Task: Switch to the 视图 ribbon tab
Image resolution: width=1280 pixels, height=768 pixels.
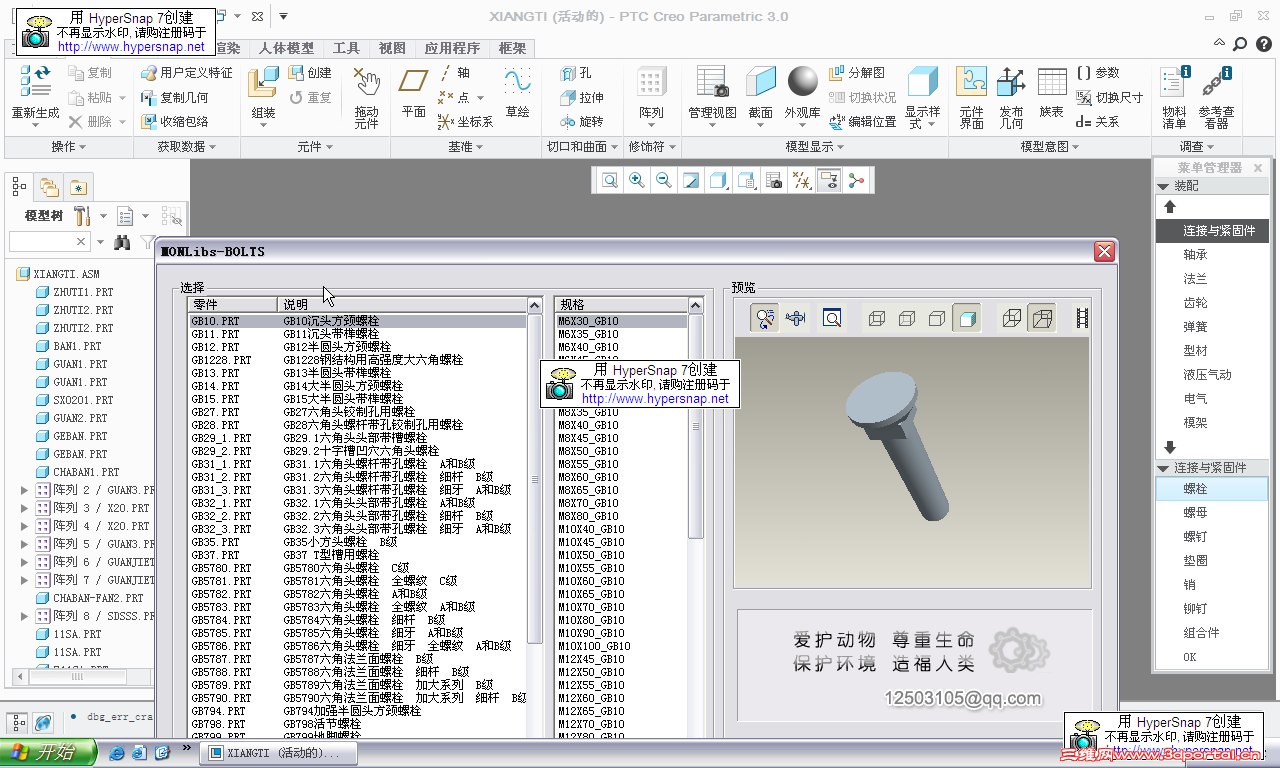Action: (392, 48)
